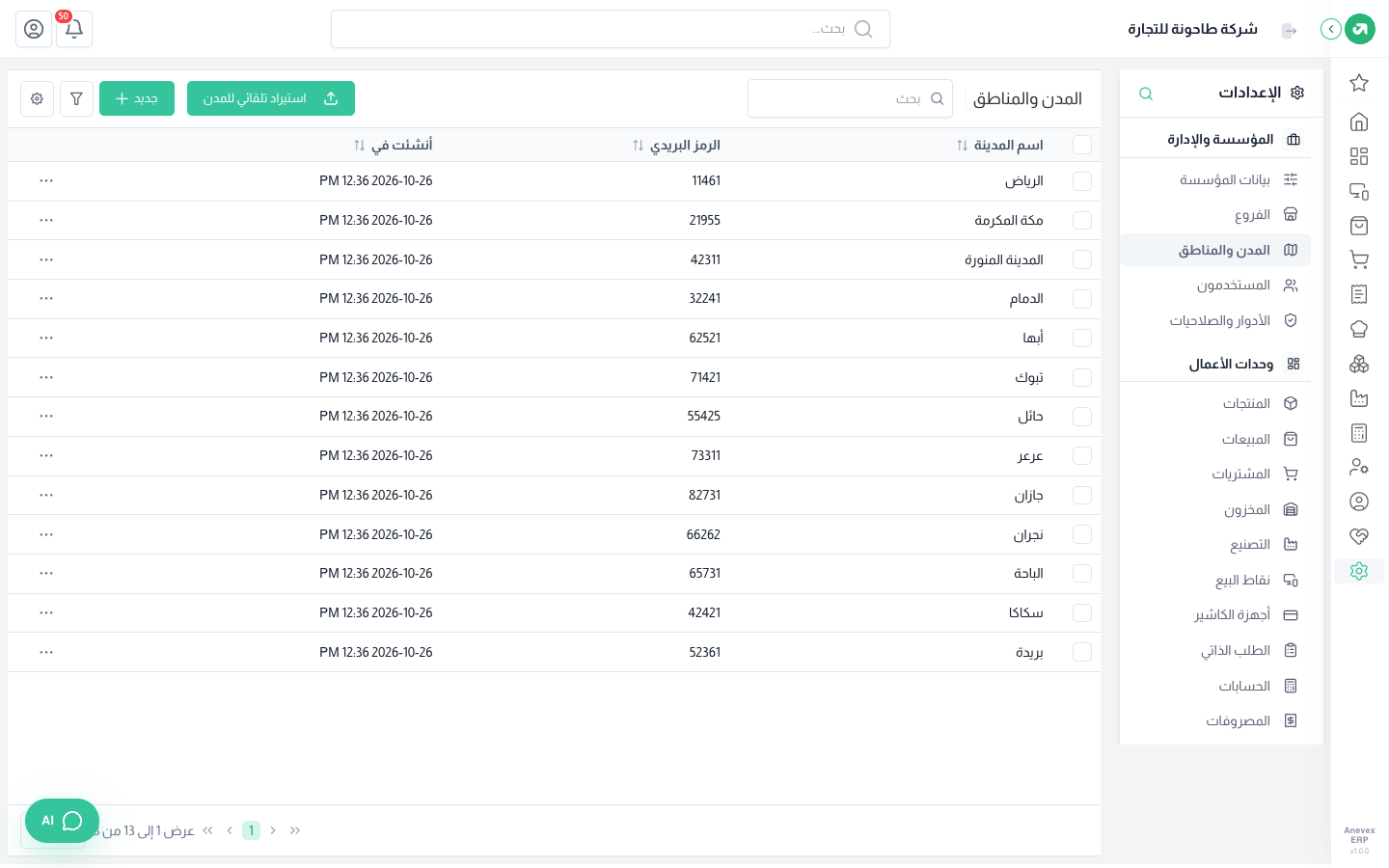Viewport: 1389px width, 868px height.
Task: Open the cubes inventory icon in rail
Action: (1359, 364)
